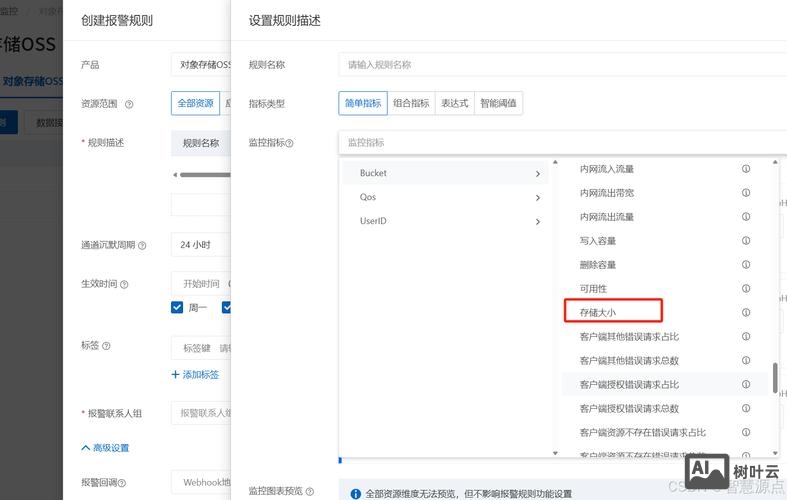Viewport: 787px width, 500px height.
Task: Click scrollbar thumb of metric list
Action: [775, 378]
